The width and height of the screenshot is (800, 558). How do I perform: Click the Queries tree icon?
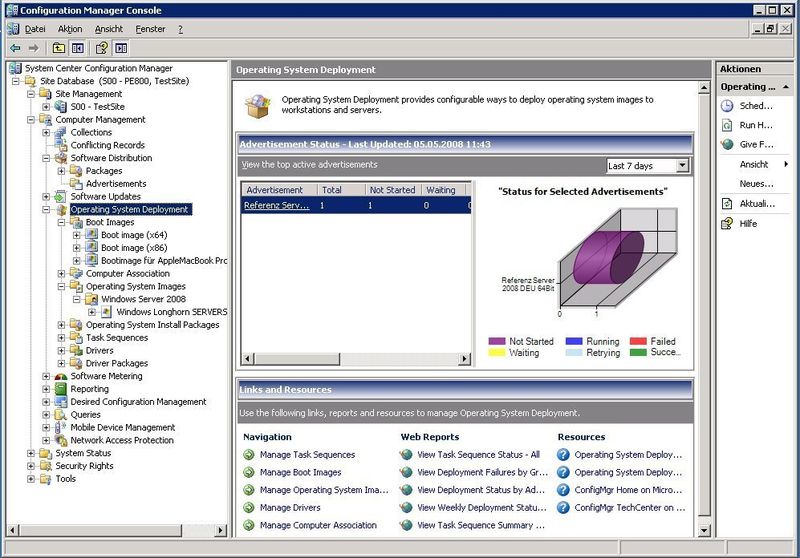tap(61, 415)
